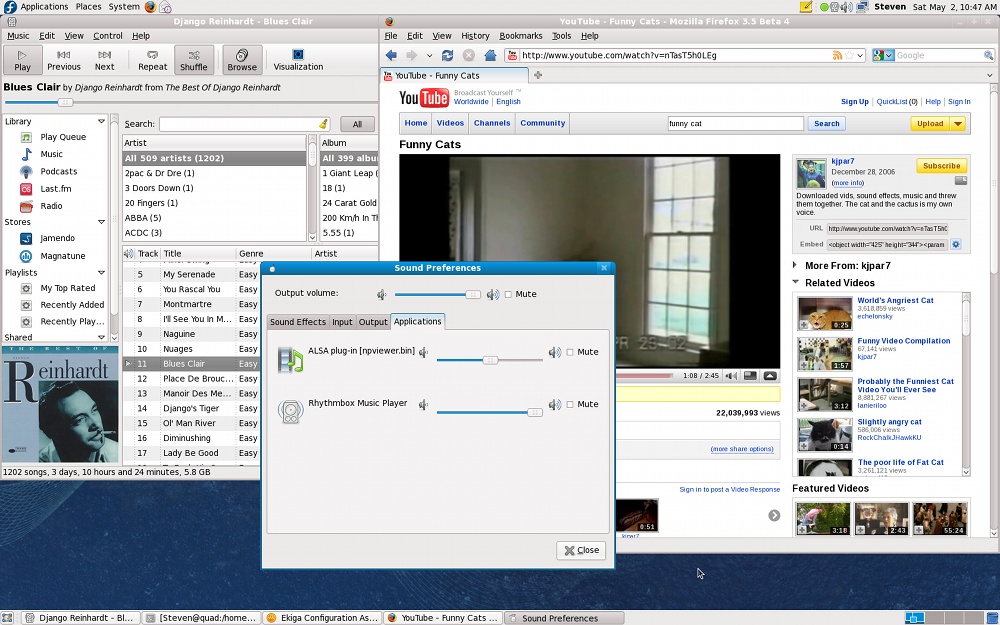The width and height of the screenshot is (1000, 625).
Task: Select Last.fm in the Rhythmbox sidebar
Action: click(55, 189)
